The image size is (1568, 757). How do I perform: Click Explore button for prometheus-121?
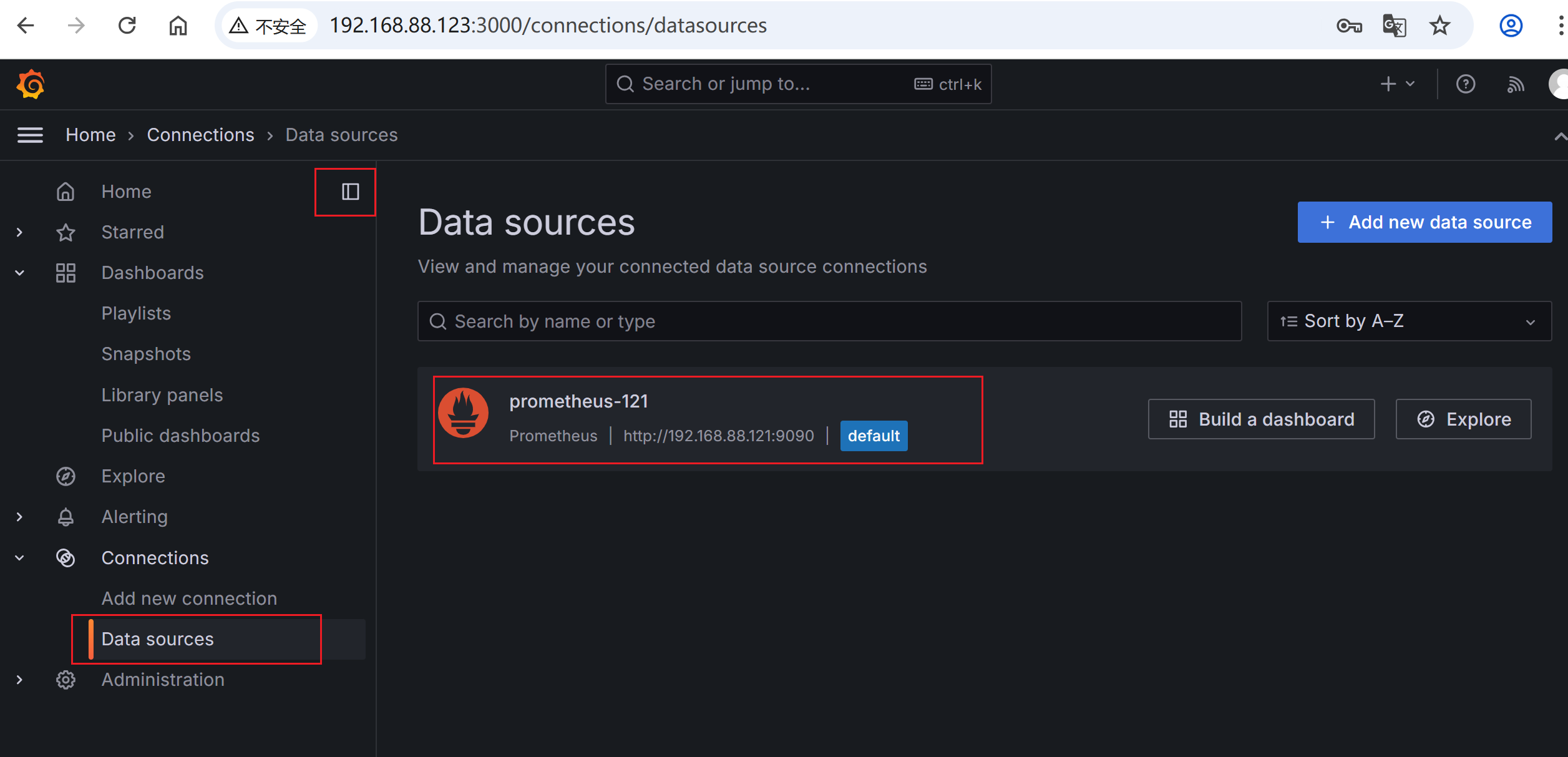[1463, 419]
